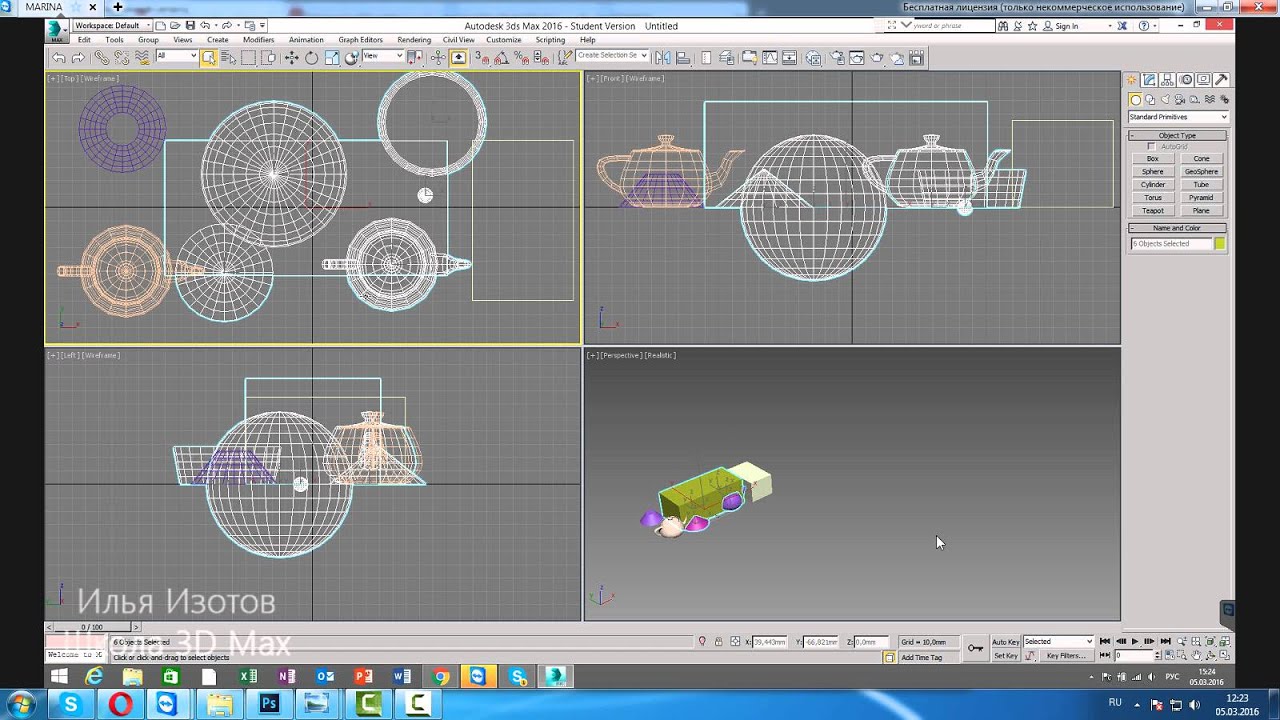Switch to Lights category in Create panel

click(x=1165, y=99)
